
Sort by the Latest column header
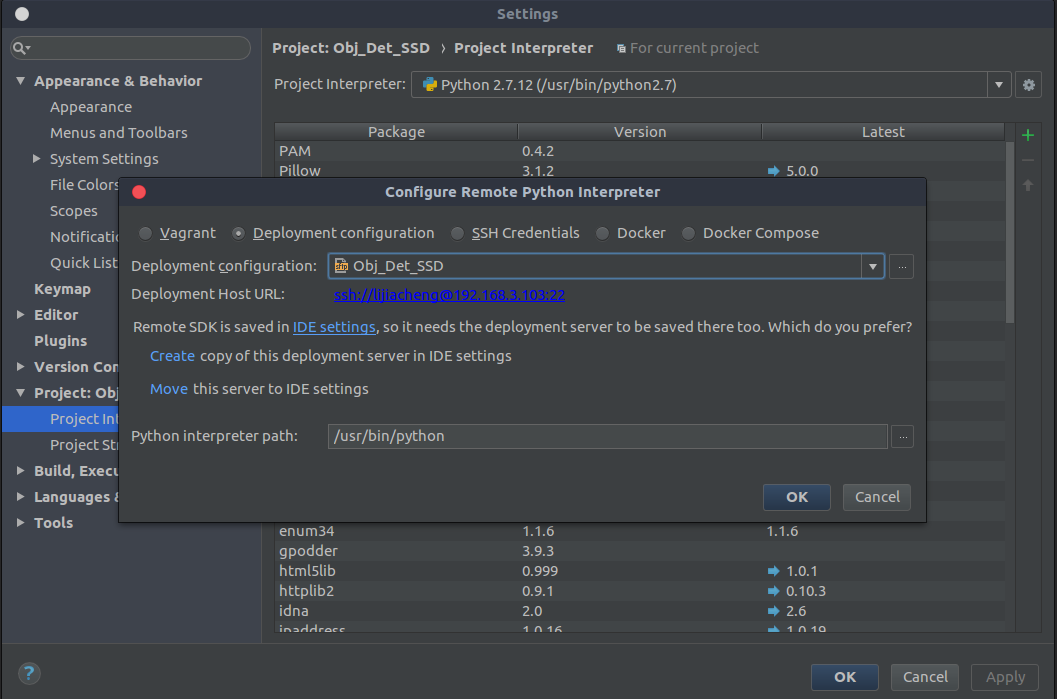coord(883,132)
